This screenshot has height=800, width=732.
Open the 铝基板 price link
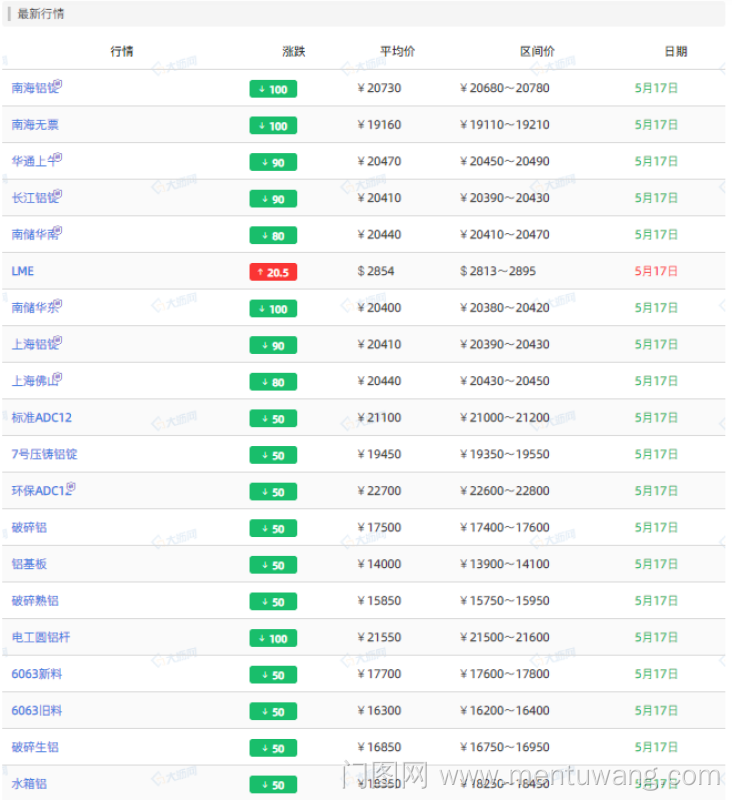pos(29,564)
